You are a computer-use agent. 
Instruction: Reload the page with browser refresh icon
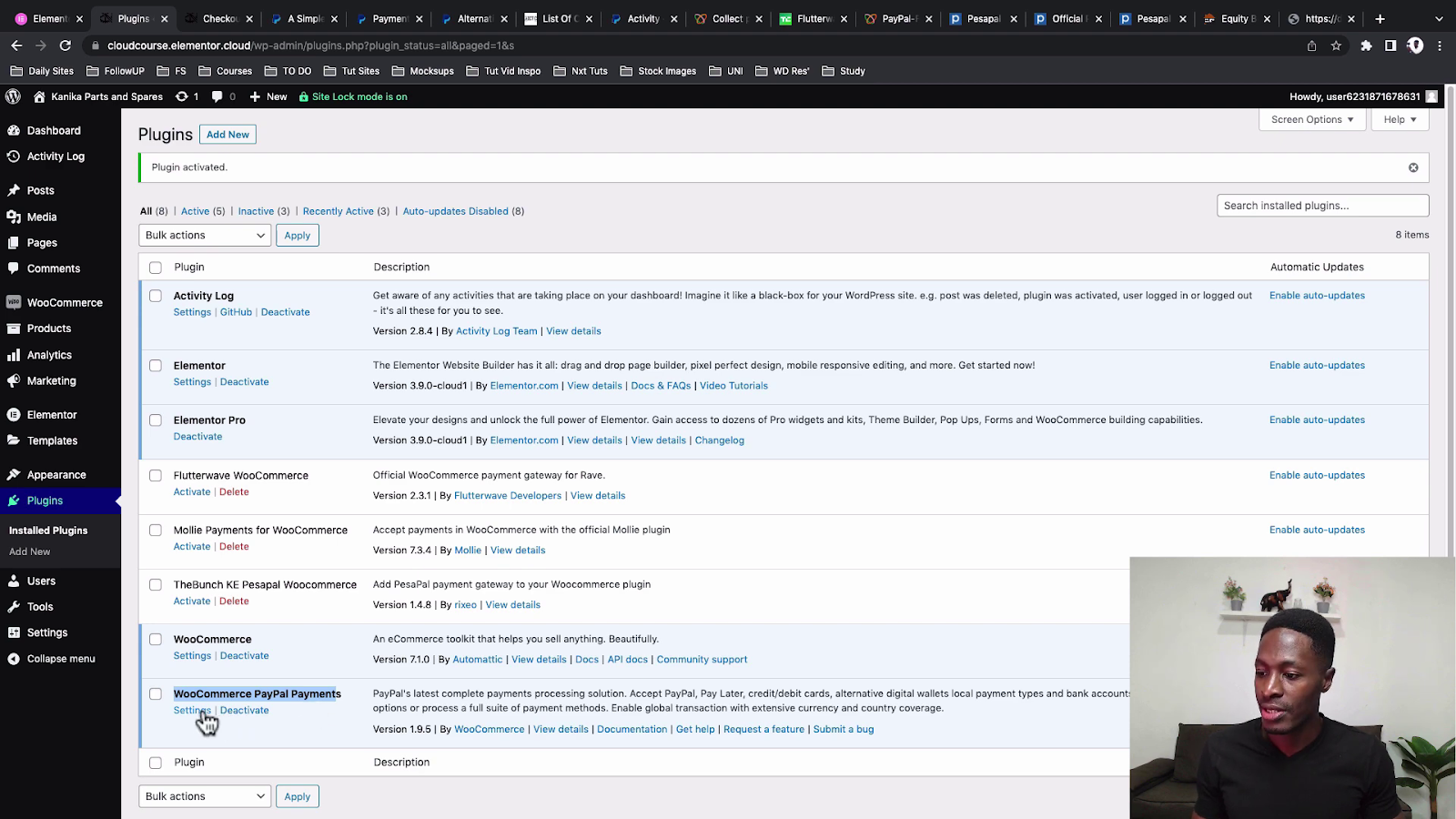click(x=66, y=45)
